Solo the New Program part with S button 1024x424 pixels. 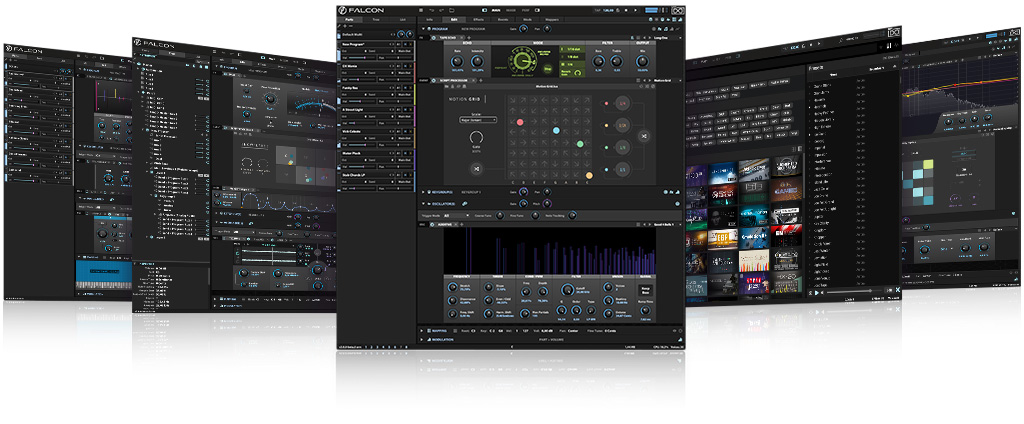(x=411, y=44)
